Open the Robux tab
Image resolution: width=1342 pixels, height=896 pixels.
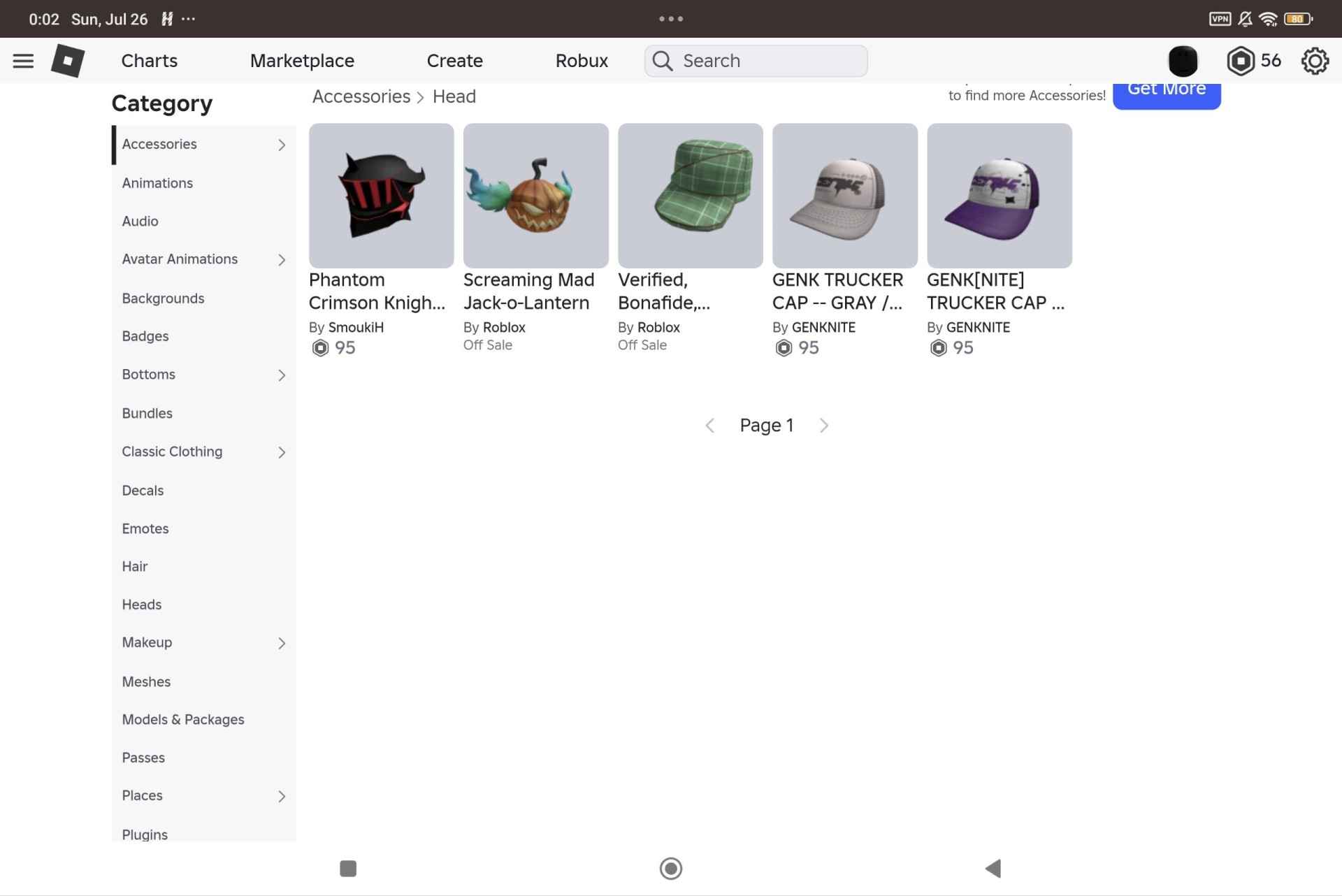pos(582,61)
